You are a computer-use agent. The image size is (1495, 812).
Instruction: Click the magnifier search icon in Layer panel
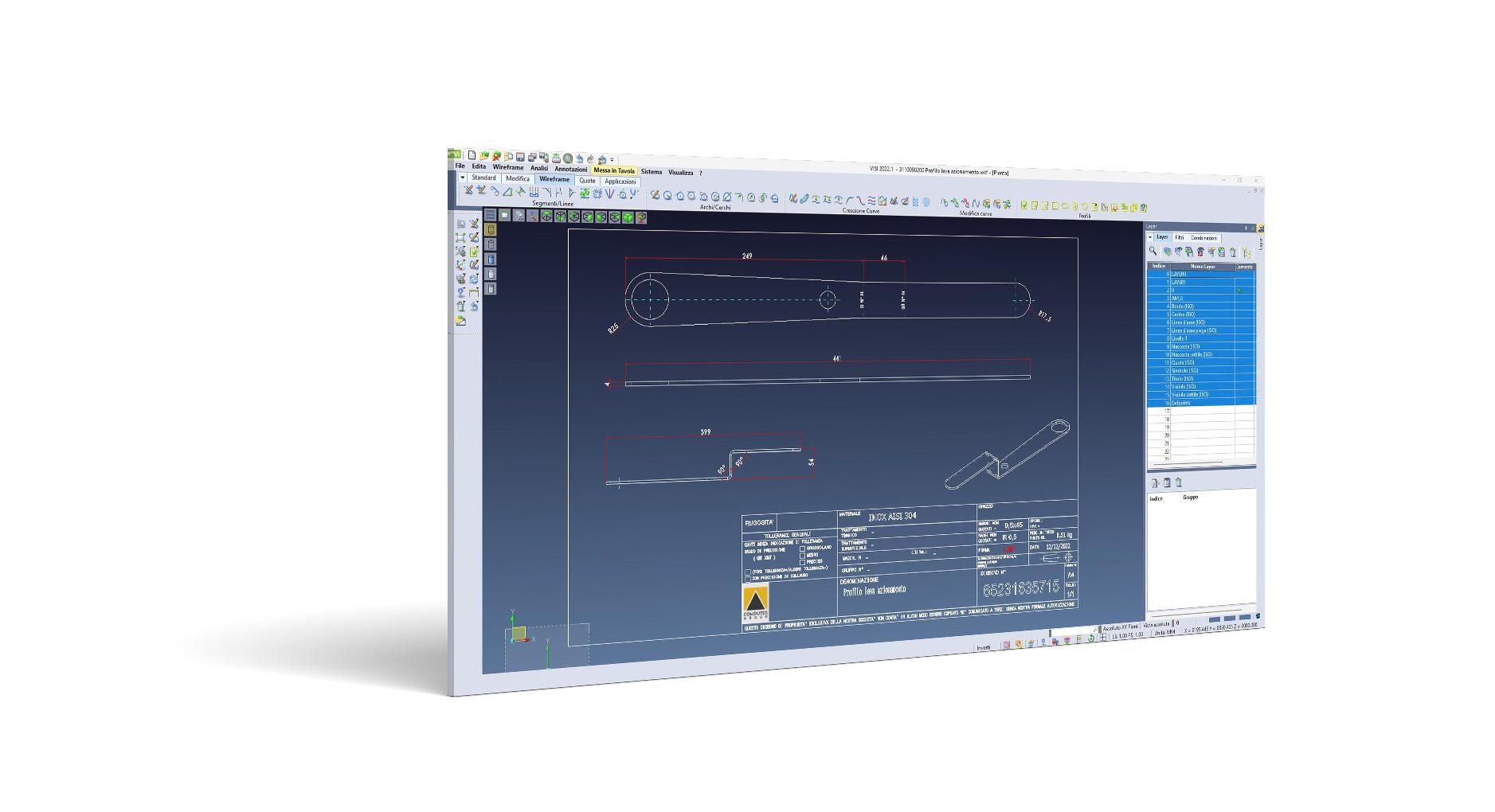pos(1153,252)
